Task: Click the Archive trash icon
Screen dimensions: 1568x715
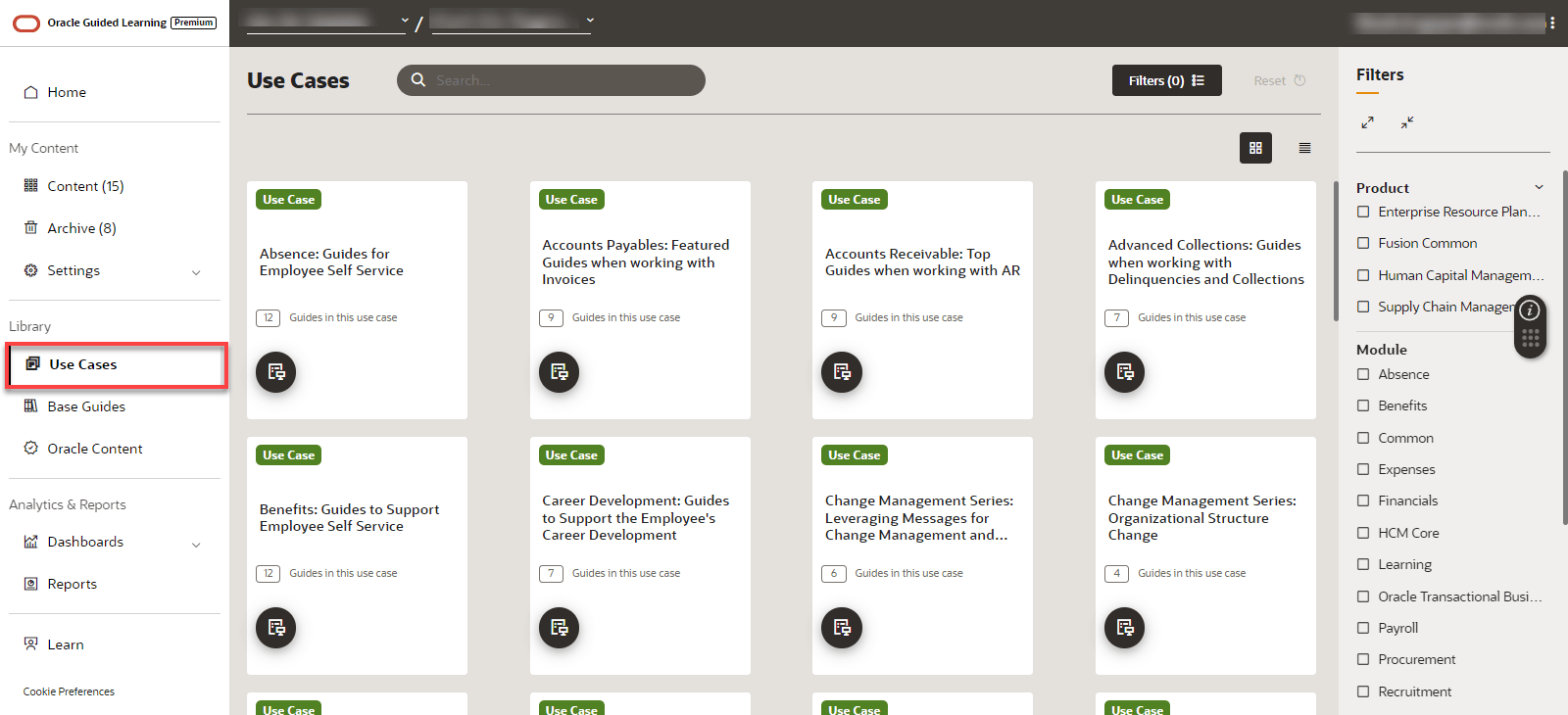Action: coord(30,227)
